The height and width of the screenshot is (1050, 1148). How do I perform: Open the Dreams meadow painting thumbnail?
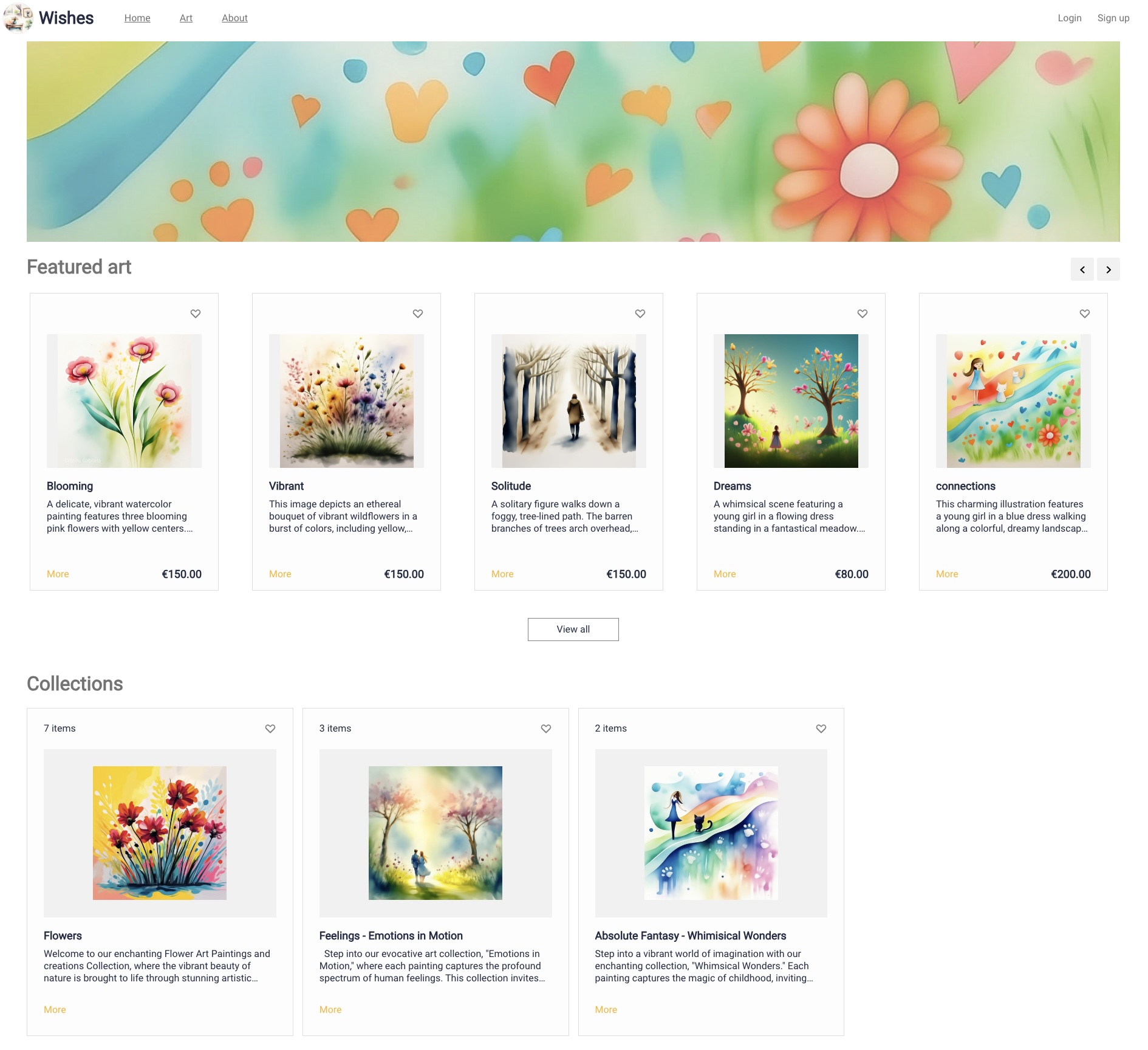(791, 401)
